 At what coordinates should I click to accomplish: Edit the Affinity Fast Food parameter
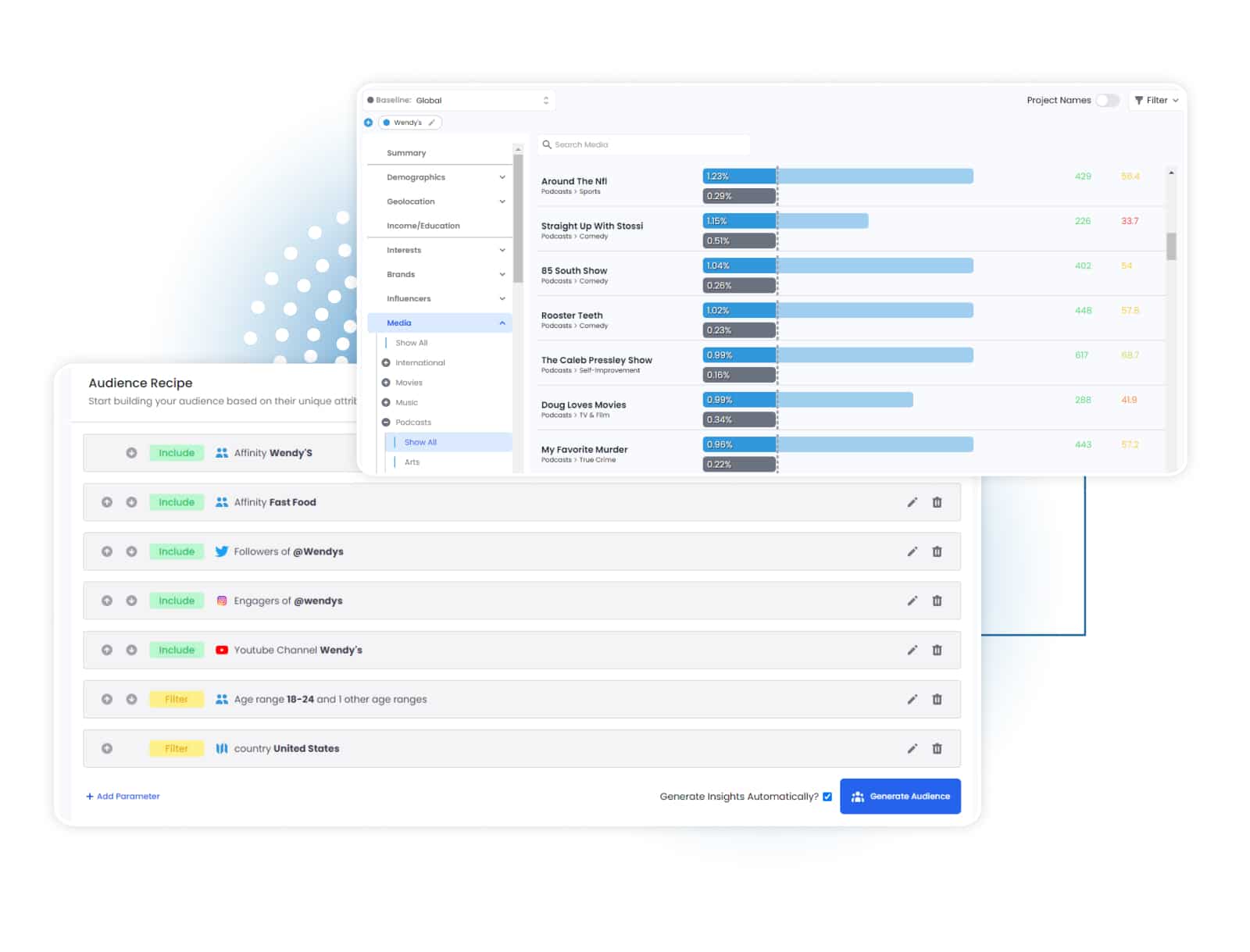coord(912,502)
